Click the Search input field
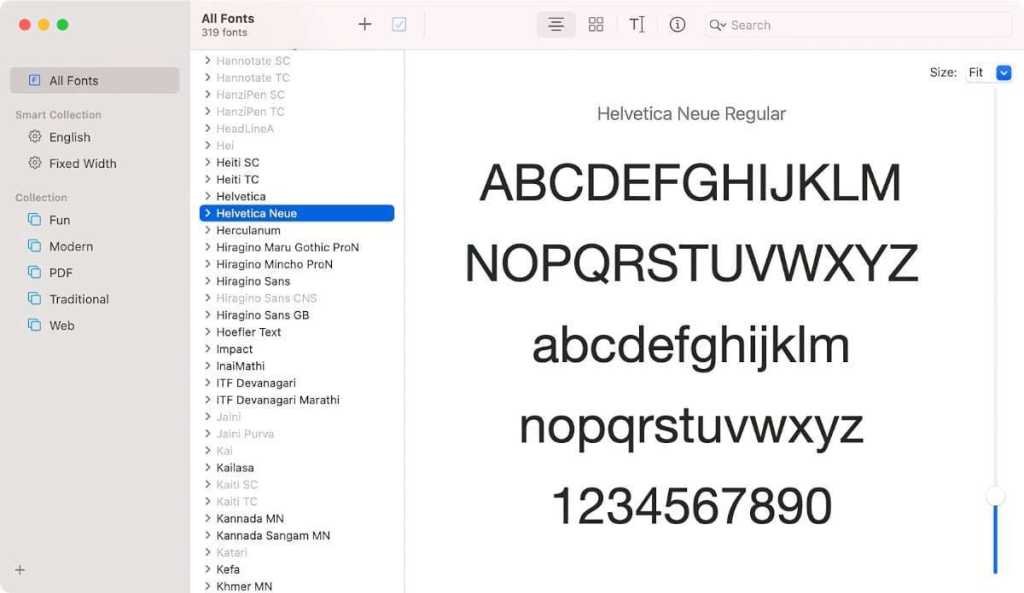1024x593 pixels. tap(858, 25)
